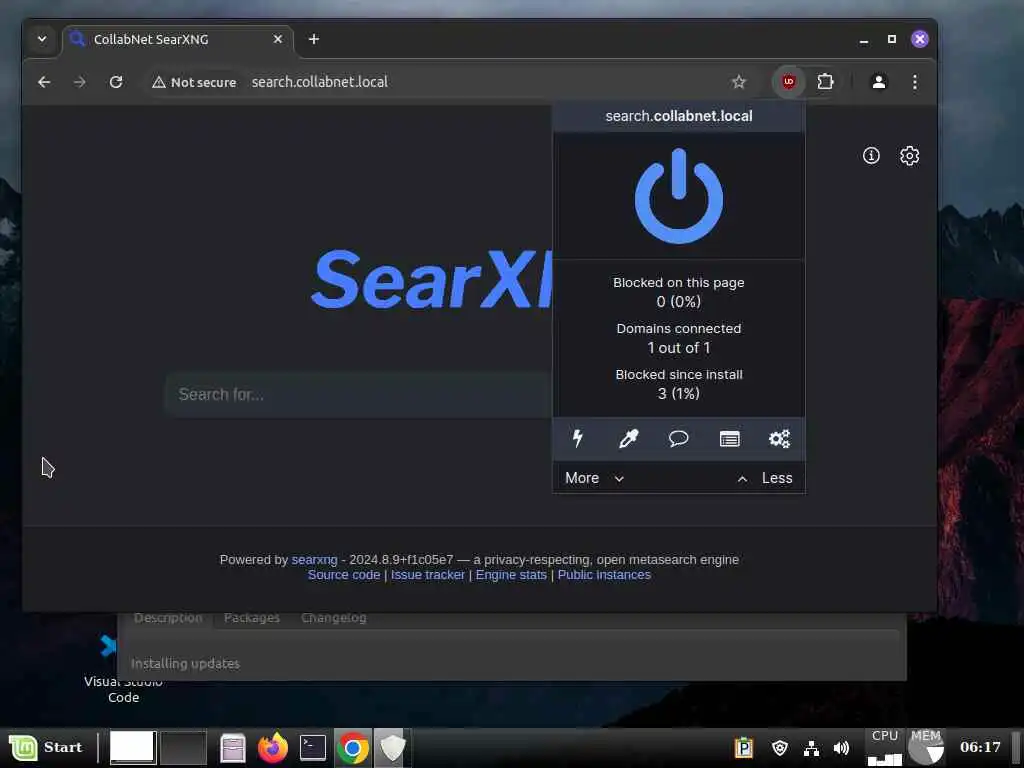Open uBlock zapper mode lightning icon

point(577,438)
